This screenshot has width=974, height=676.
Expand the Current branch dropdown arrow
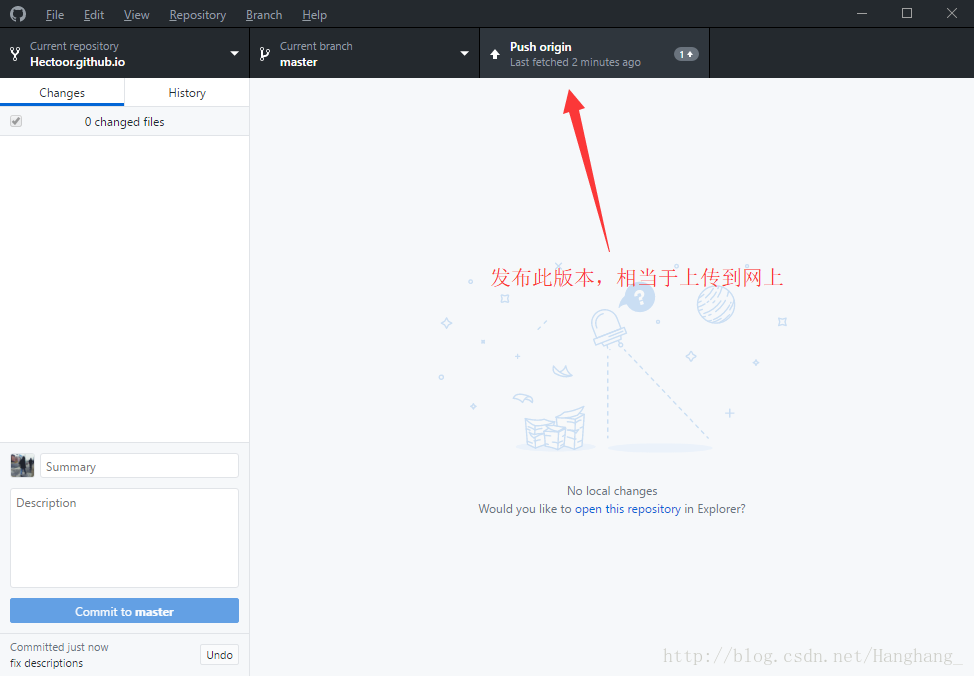(x=464, y=53)
